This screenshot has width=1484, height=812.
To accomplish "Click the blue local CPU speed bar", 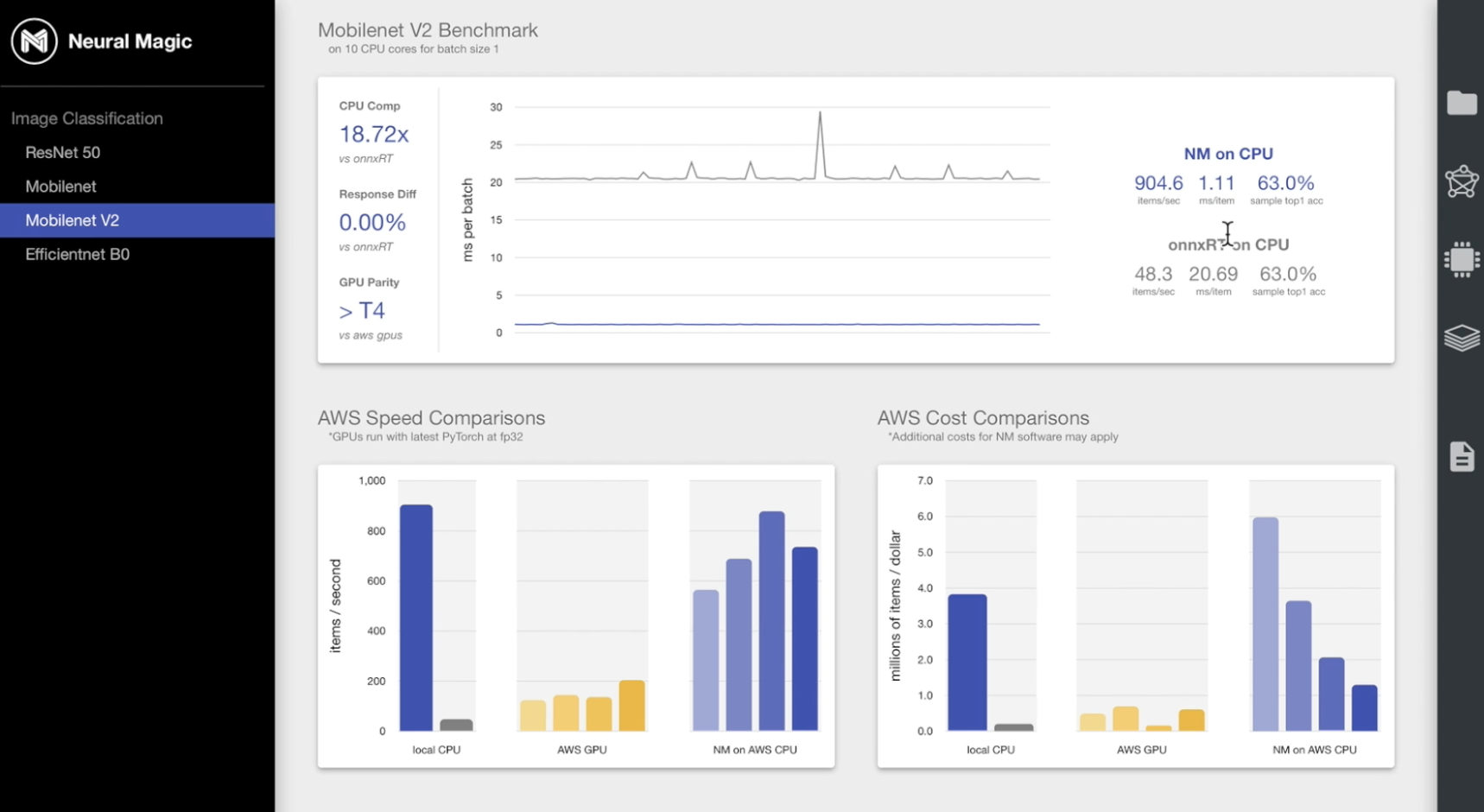I will click(416, 618).
